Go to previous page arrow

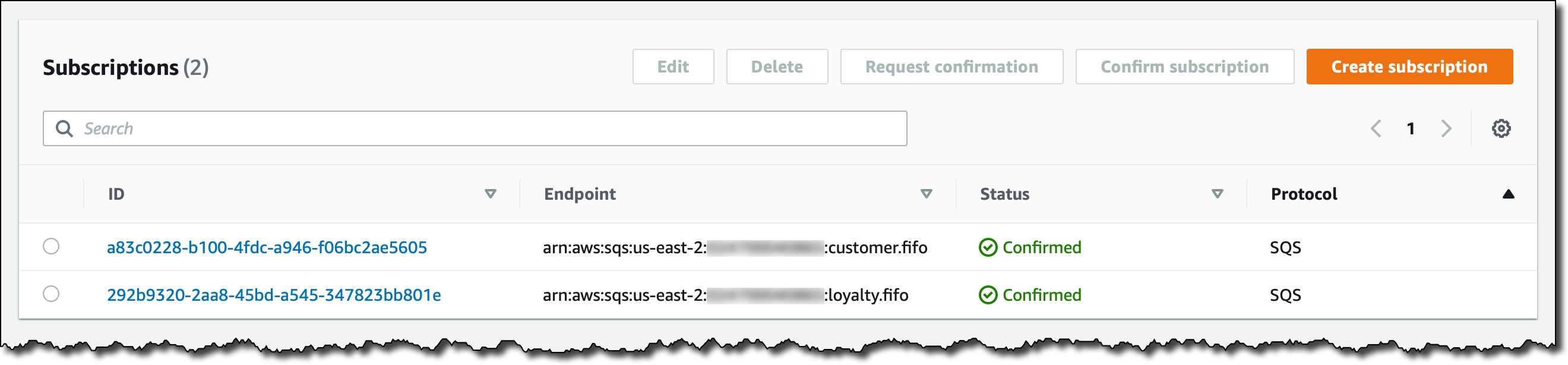pos(1375,128)
